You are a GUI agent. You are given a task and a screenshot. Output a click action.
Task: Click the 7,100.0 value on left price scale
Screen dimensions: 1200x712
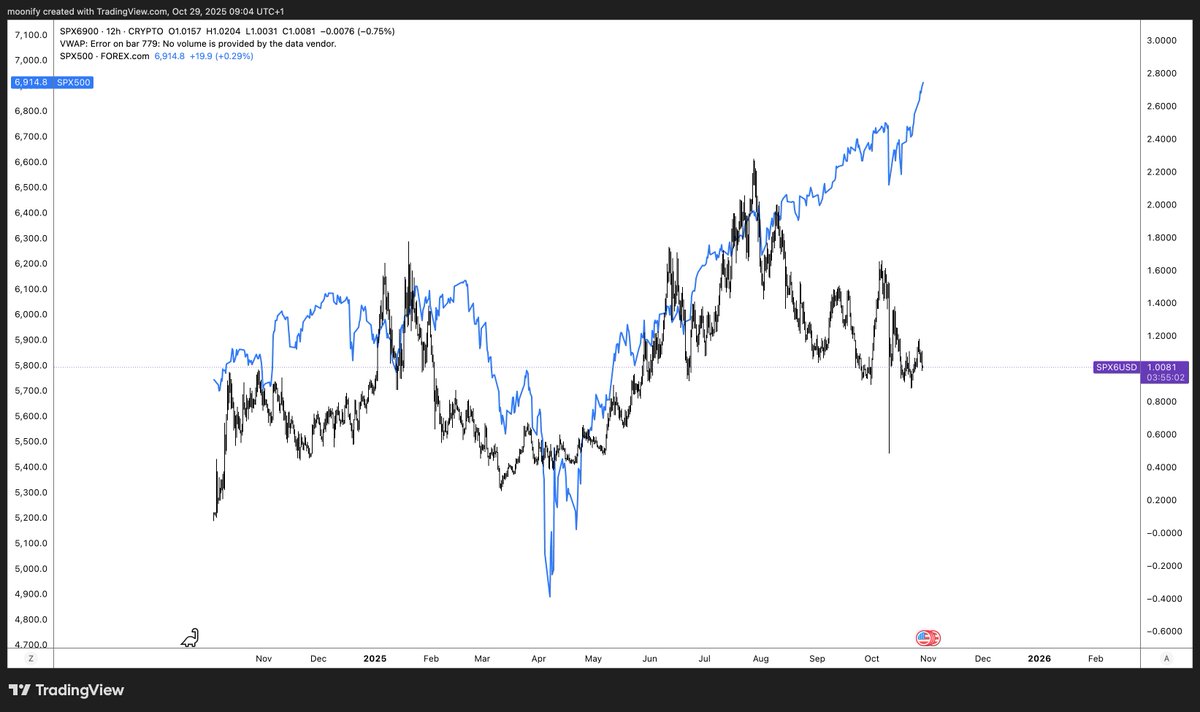click(x=31, y=35)
